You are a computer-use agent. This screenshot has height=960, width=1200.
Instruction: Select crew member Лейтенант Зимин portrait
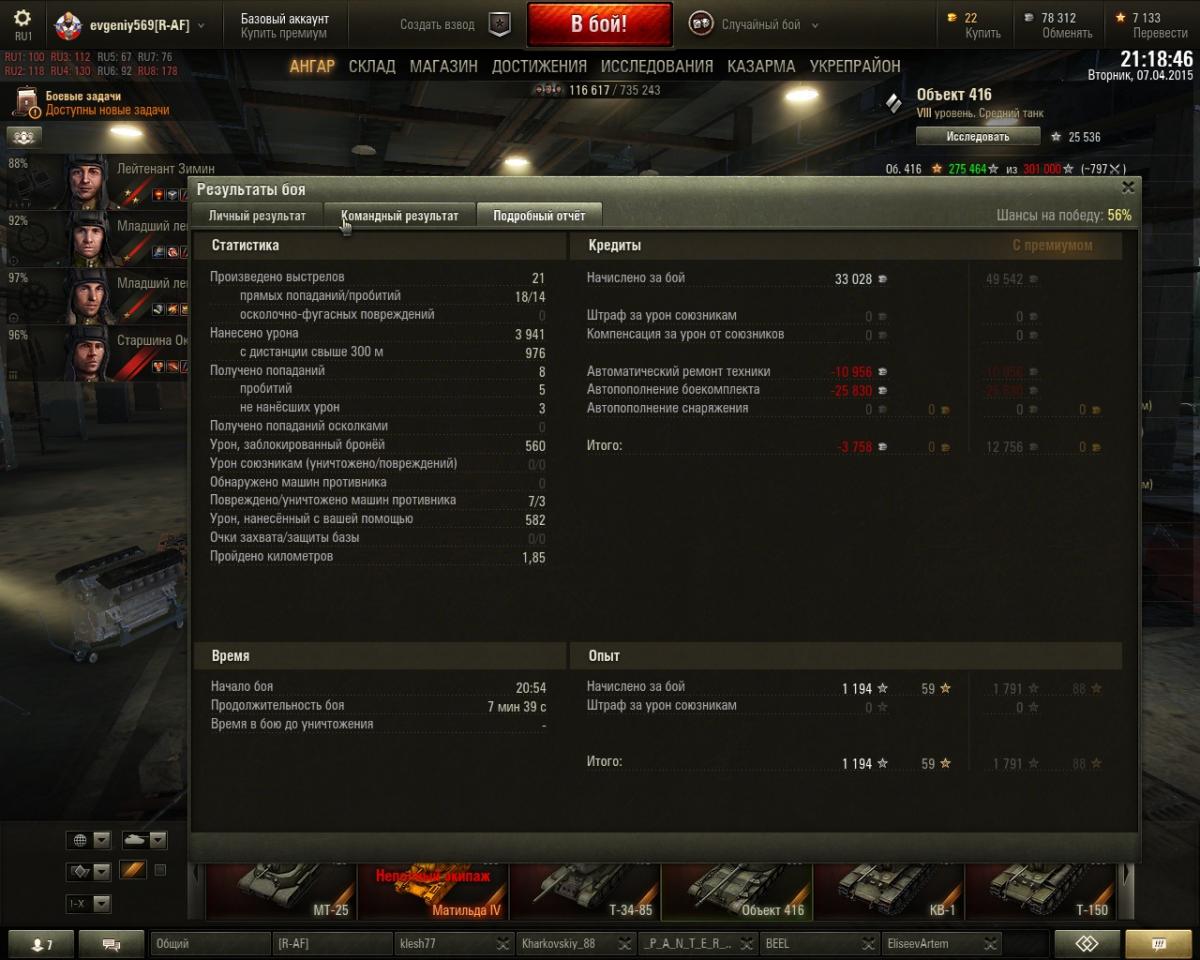click(x=88, y=180)
